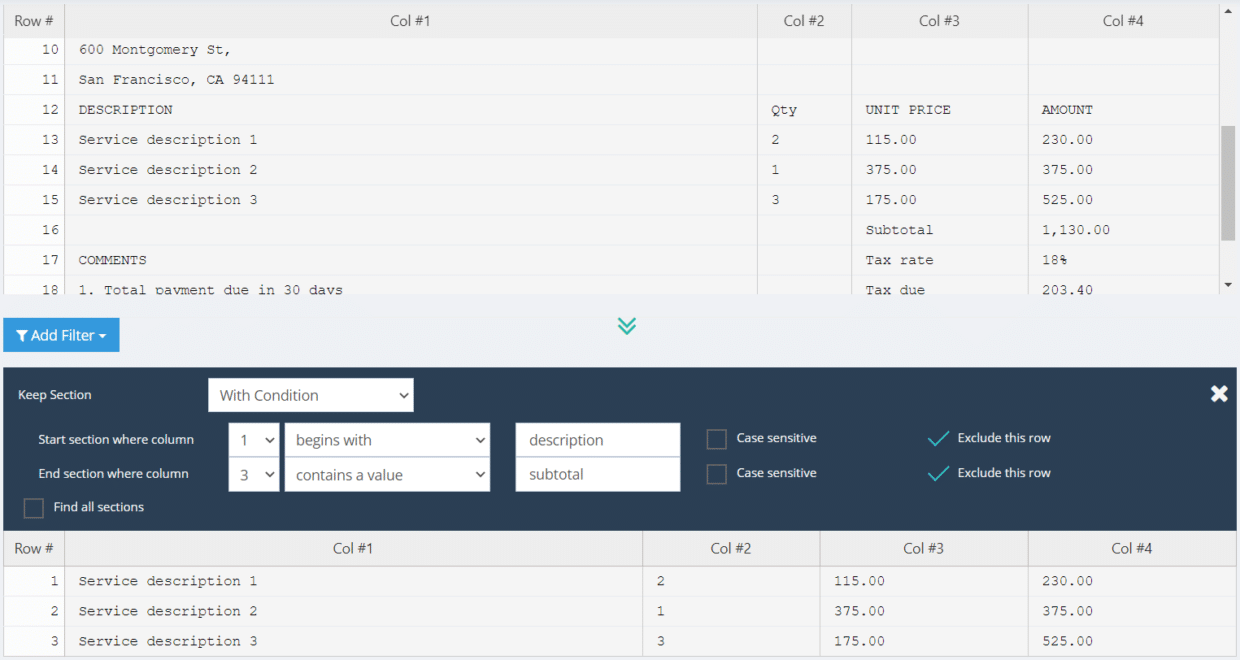Toggle Case sensitive for start section
Image resolution: width=1240 pixels, height=660 pixels.
click(x=716, y=439)
